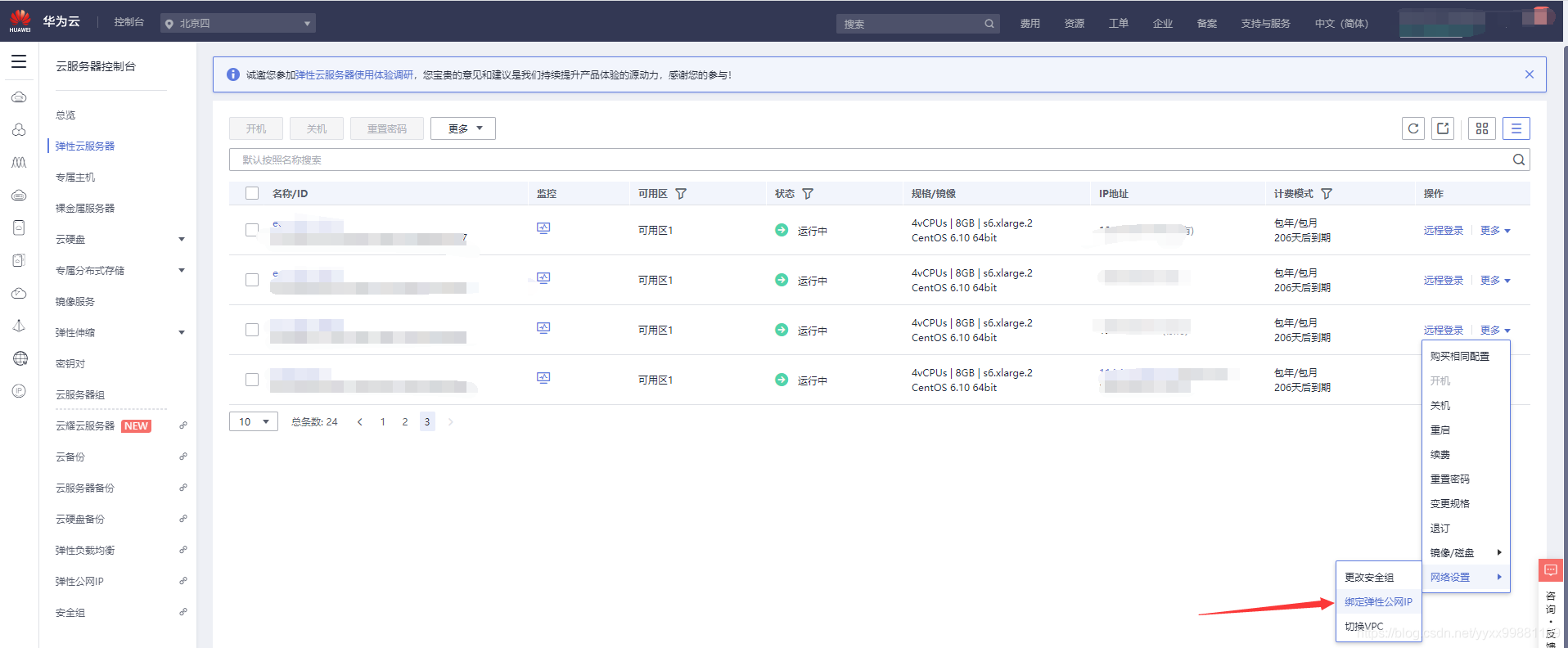Open the 北京四 region dropdown

(x=238, y=24)
